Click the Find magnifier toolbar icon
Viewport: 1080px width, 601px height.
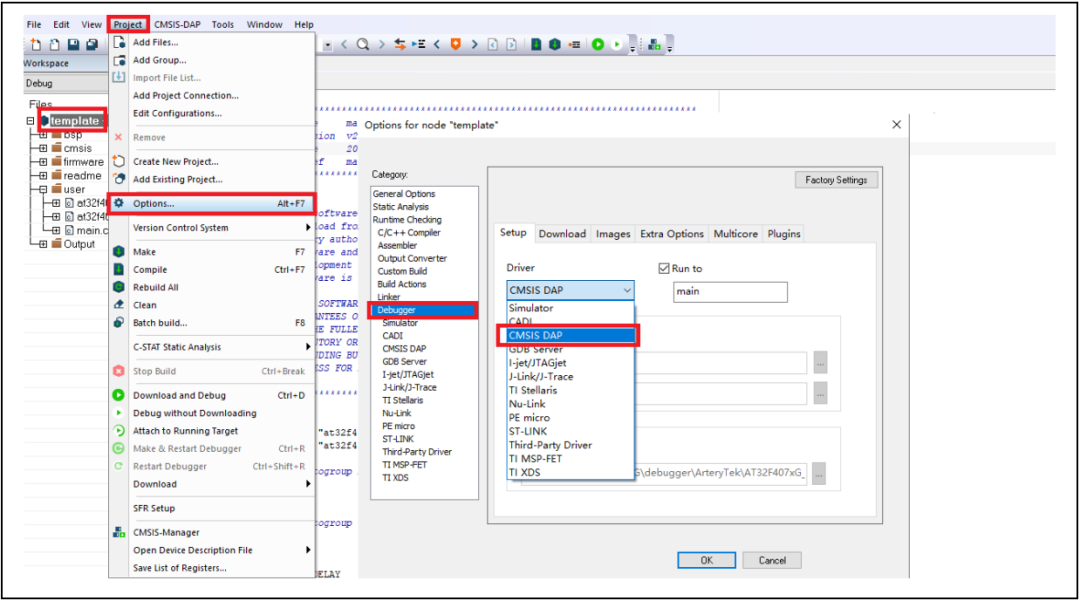(x=363, y=45)
